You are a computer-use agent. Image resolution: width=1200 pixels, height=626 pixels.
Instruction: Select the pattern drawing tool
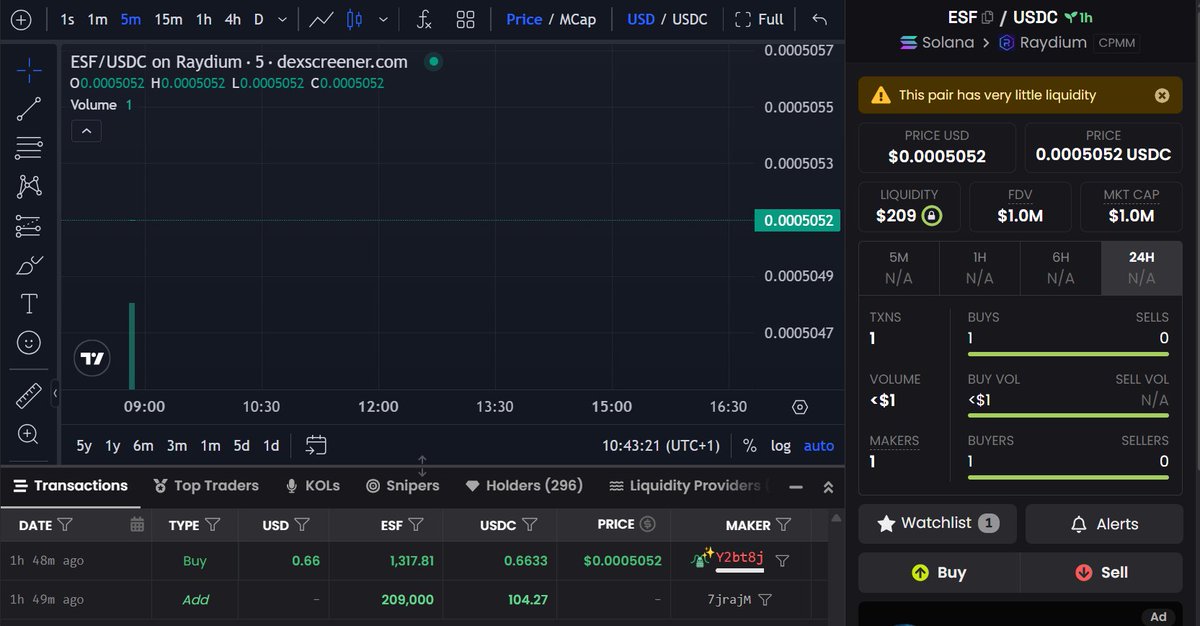29,186
